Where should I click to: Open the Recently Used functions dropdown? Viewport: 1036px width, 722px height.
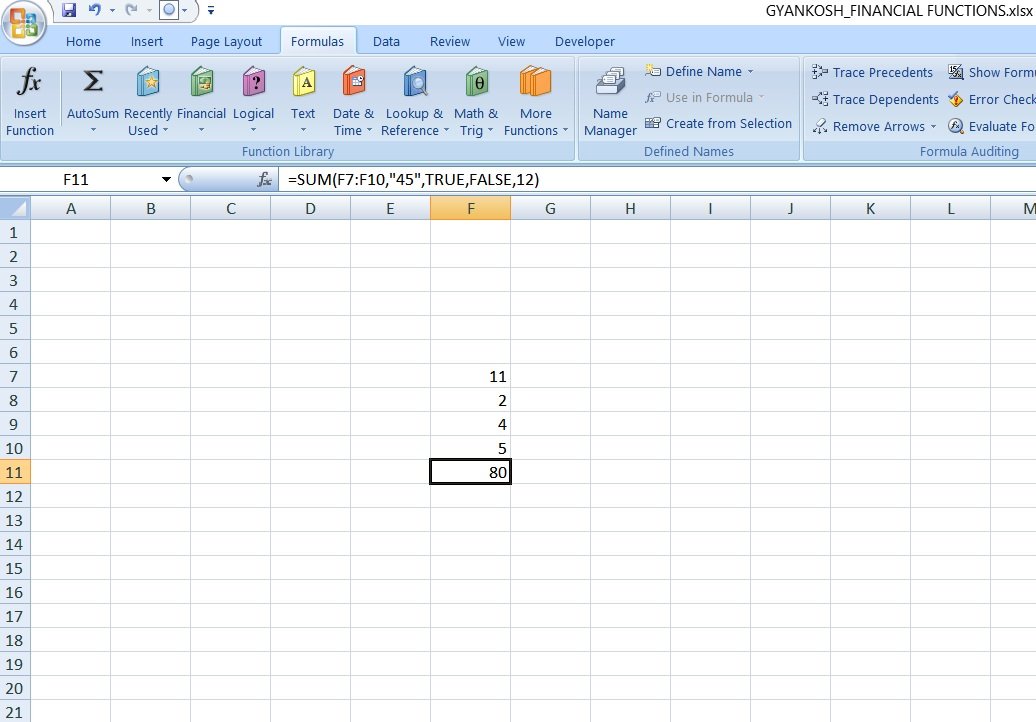(x=147, y=99)
